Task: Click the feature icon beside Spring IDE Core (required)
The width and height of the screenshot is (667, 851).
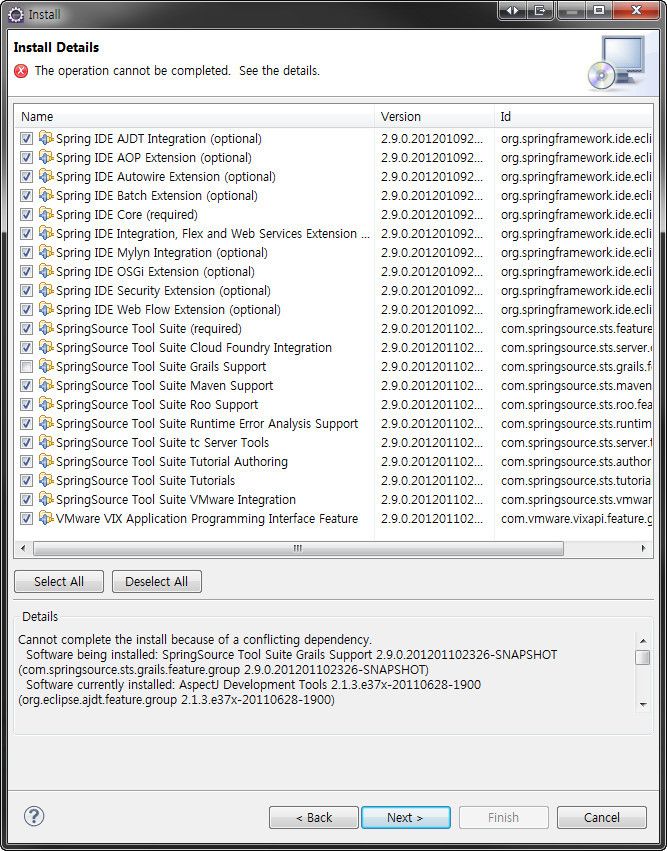Action: pyautogui.click(x=46, y=214)
